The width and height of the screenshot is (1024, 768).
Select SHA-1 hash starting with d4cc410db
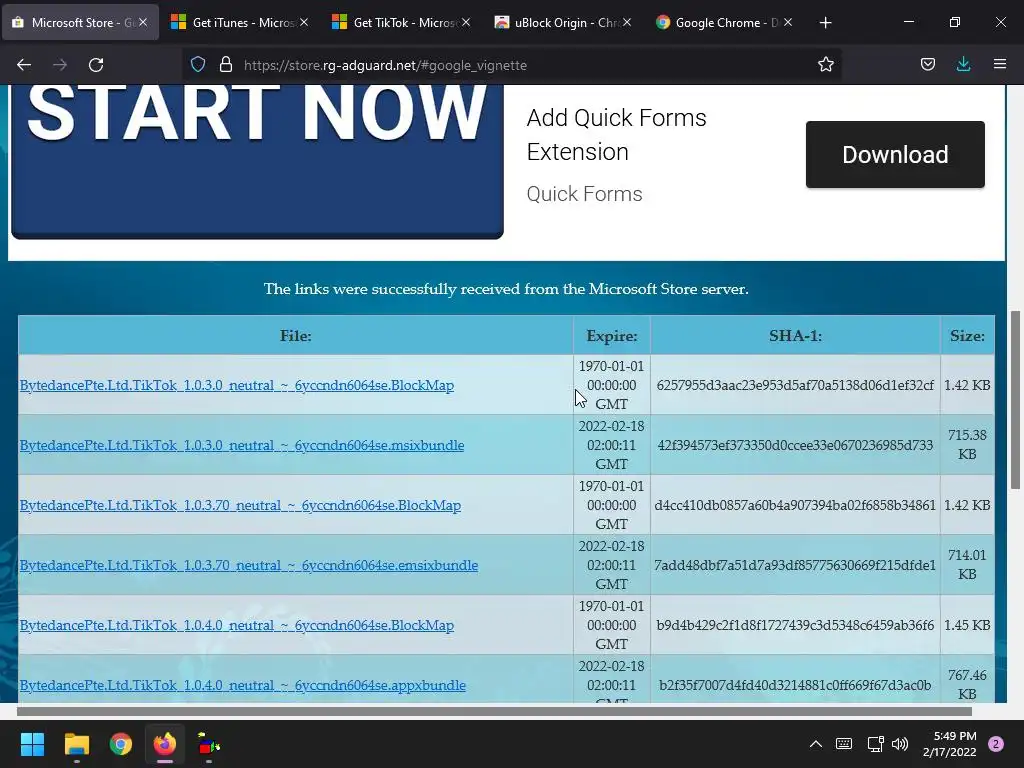[795, 505]
